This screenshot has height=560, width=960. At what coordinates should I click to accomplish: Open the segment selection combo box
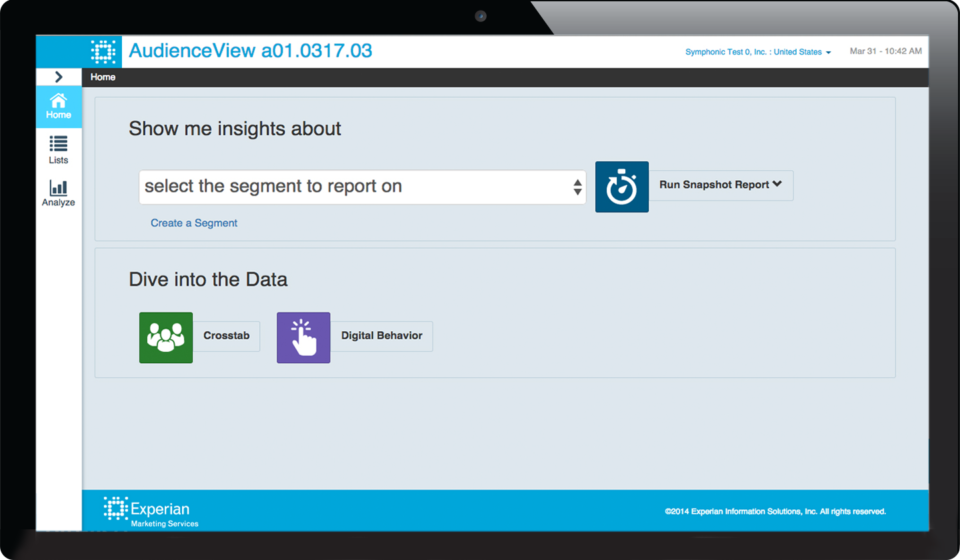click(x=362, y=187)
